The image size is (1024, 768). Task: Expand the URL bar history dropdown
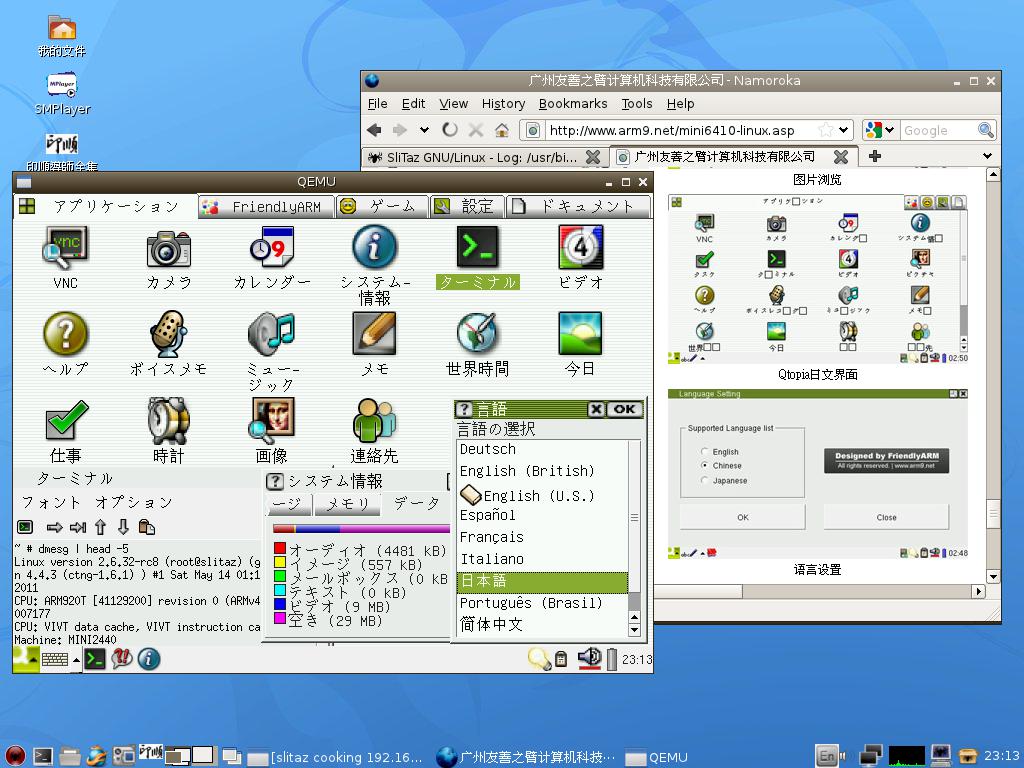[x=844, y=130]
